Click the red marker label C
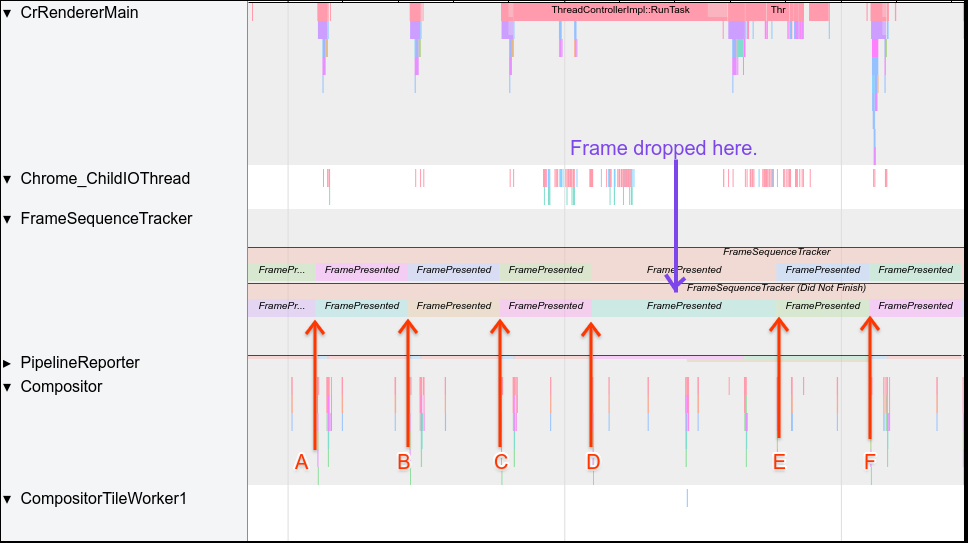 pyautogui.click(x=501, y=462)
